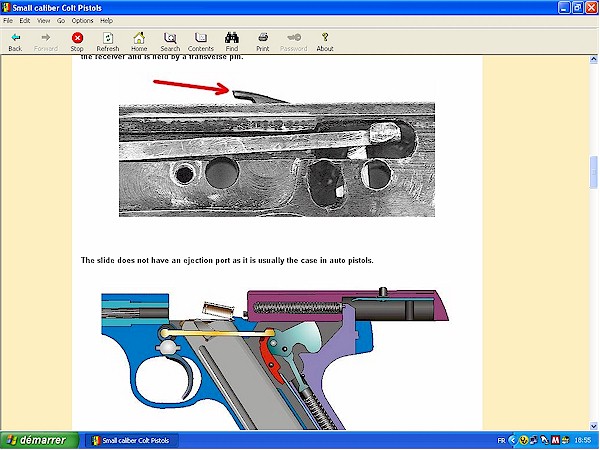Click the Password key icon
600x450 pixels.
294,41
